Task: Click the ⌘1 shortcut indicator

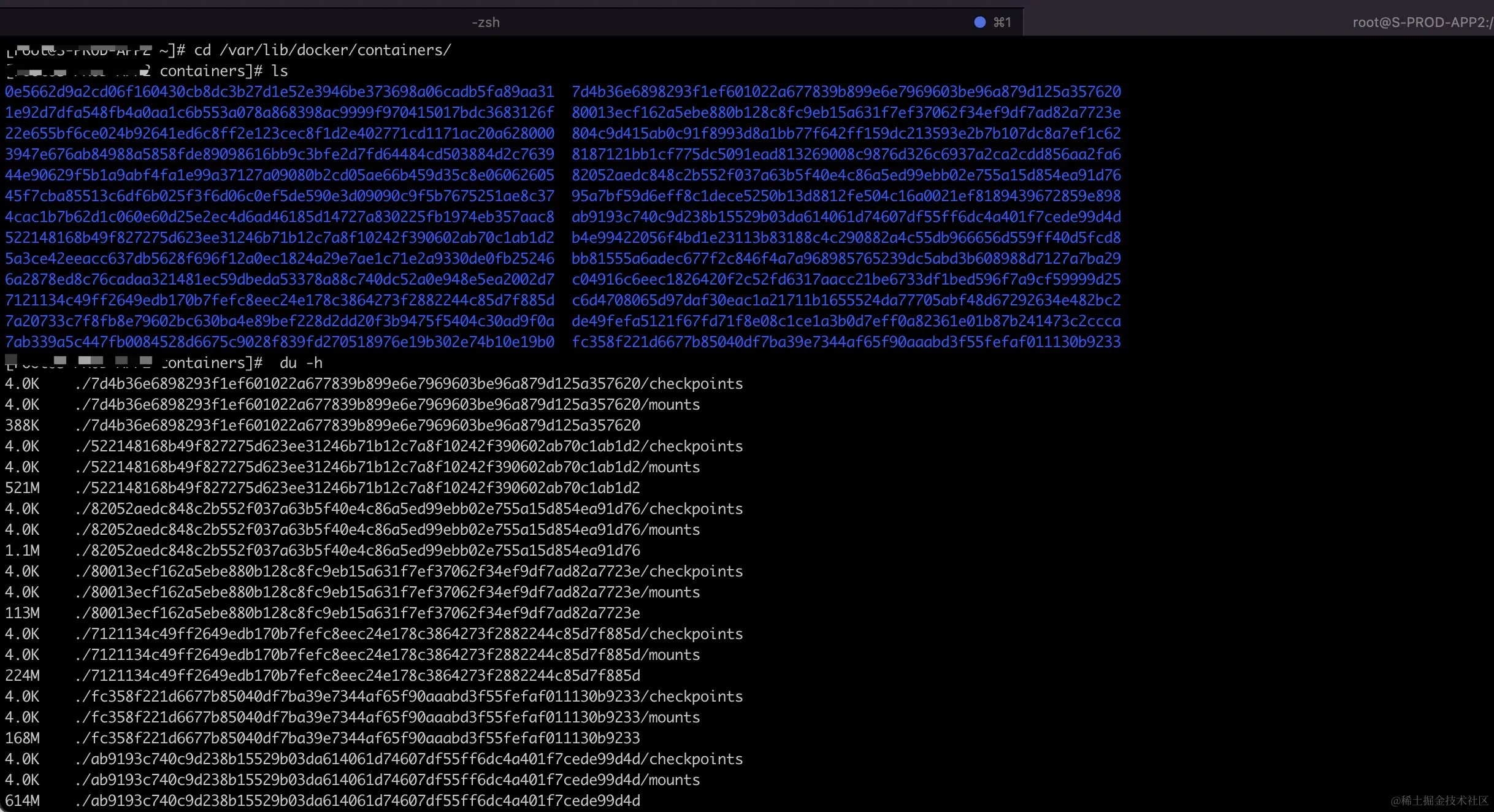Action: [1002, 23]
